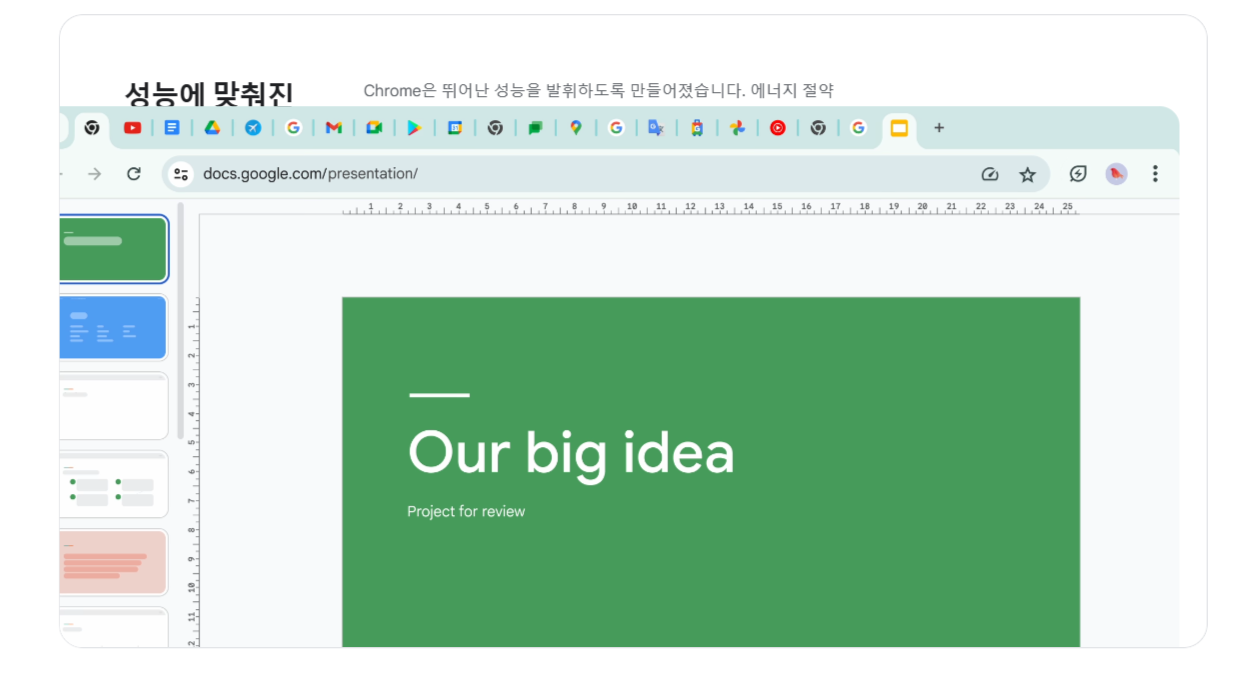1252x698 pixels.
Task: Click the browser reload button
Action: click(135, 173)
